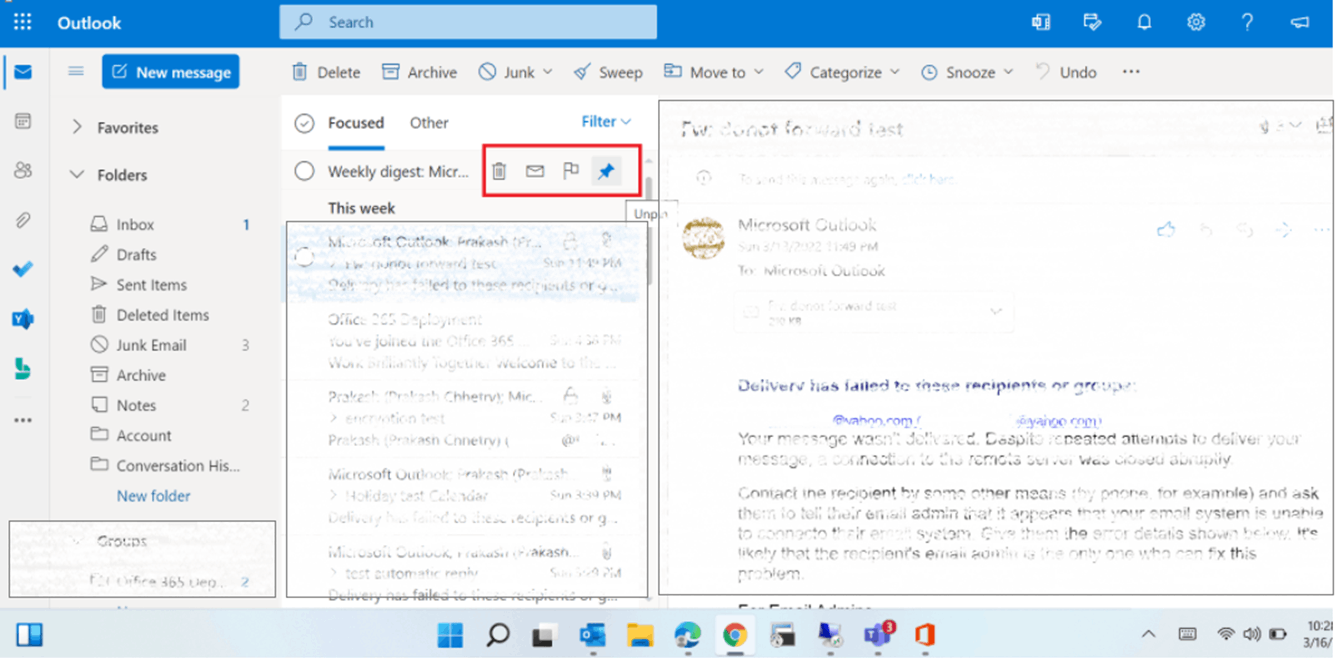
Task: Select the Weekly digest email circle checkbox
Action: pyautogui.click(x=304, y=171)
